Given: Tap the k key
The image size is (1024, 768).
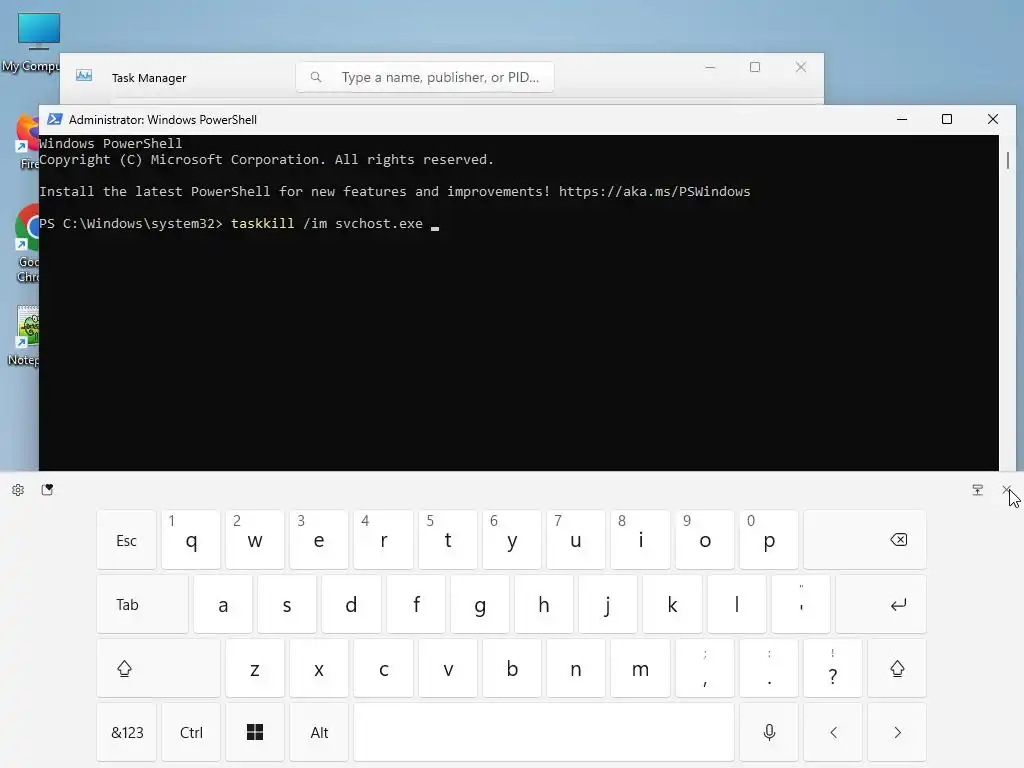Looking at the screenshot, I should pyautogui.click(x=672, y=604).
